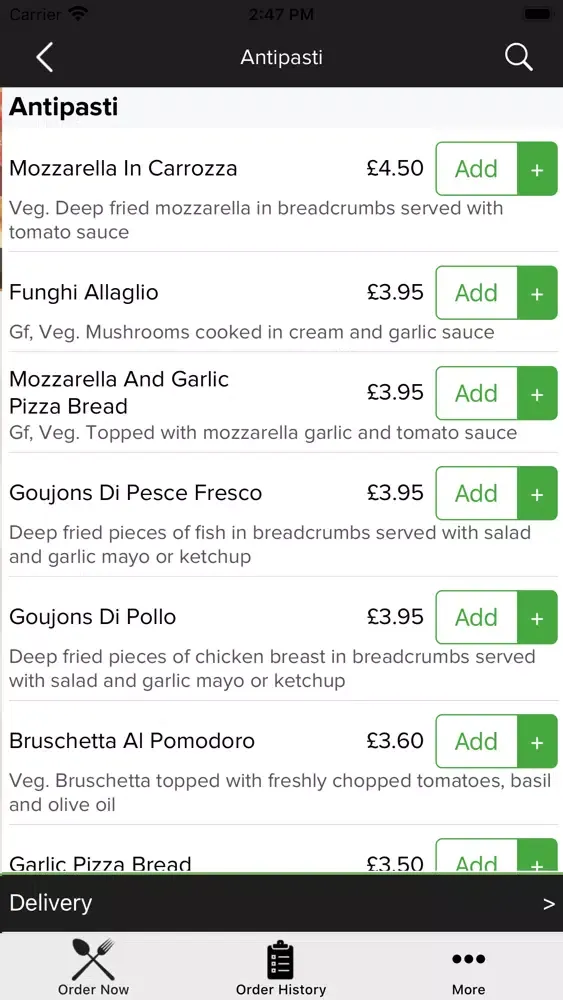Tap the back arrow icon
Screen dimensions: 563x1000
45,57
